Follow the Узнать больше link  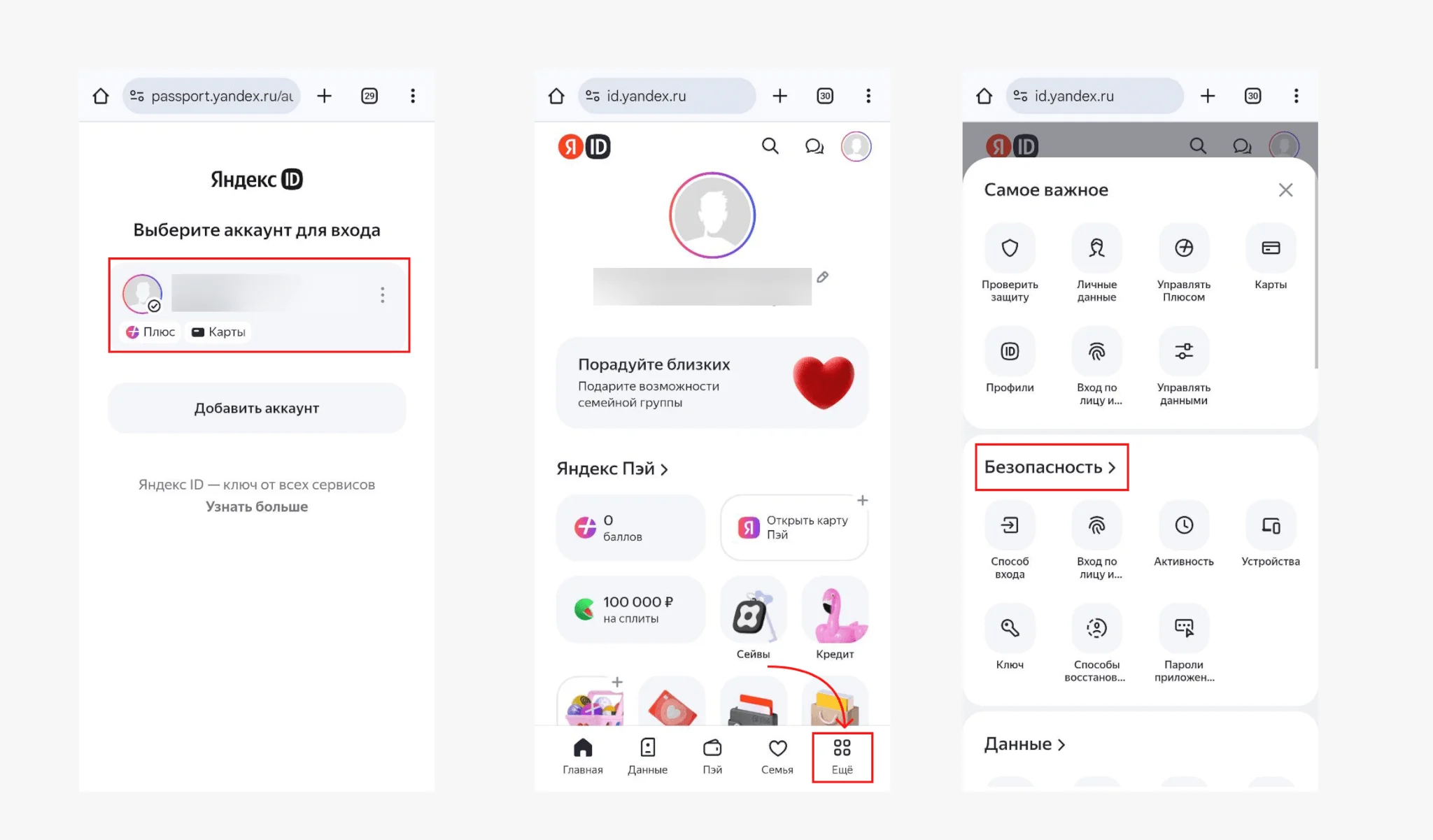pos(257,506)
